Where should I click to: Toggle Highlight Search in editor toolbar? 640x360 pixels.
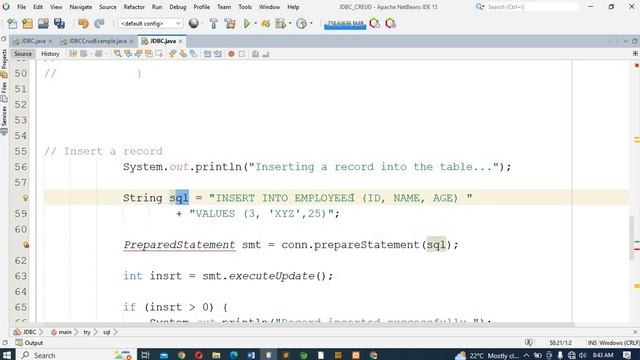(x=149, y=54)
